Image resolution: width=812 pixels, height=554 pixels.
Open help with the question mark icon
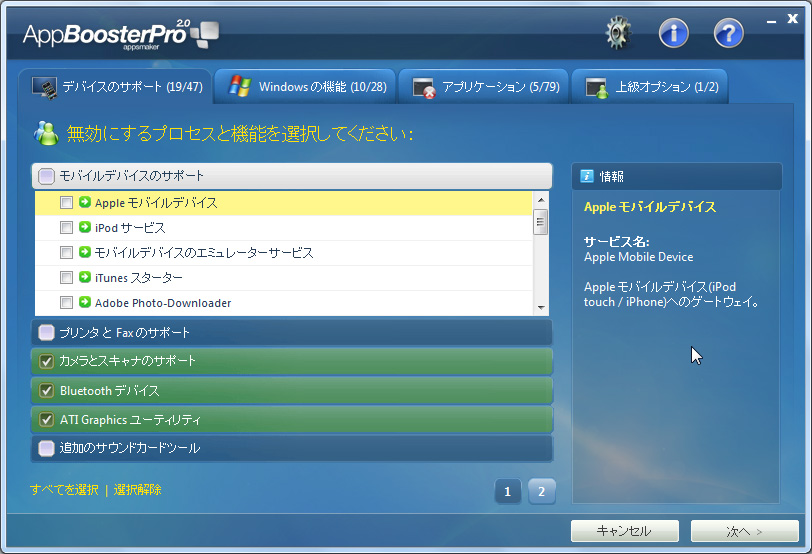728,34
